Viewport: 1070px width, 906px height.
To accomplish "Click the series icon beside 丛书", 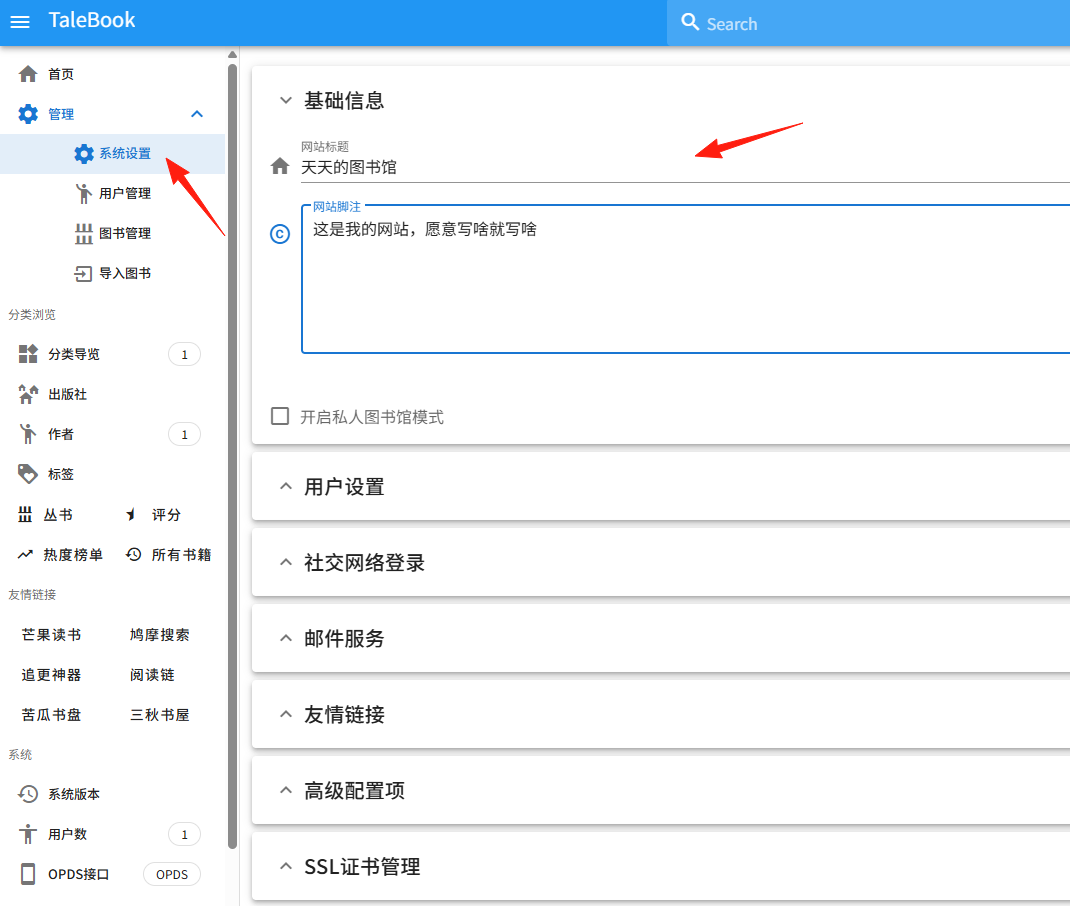I will click(x=25, y=514).
